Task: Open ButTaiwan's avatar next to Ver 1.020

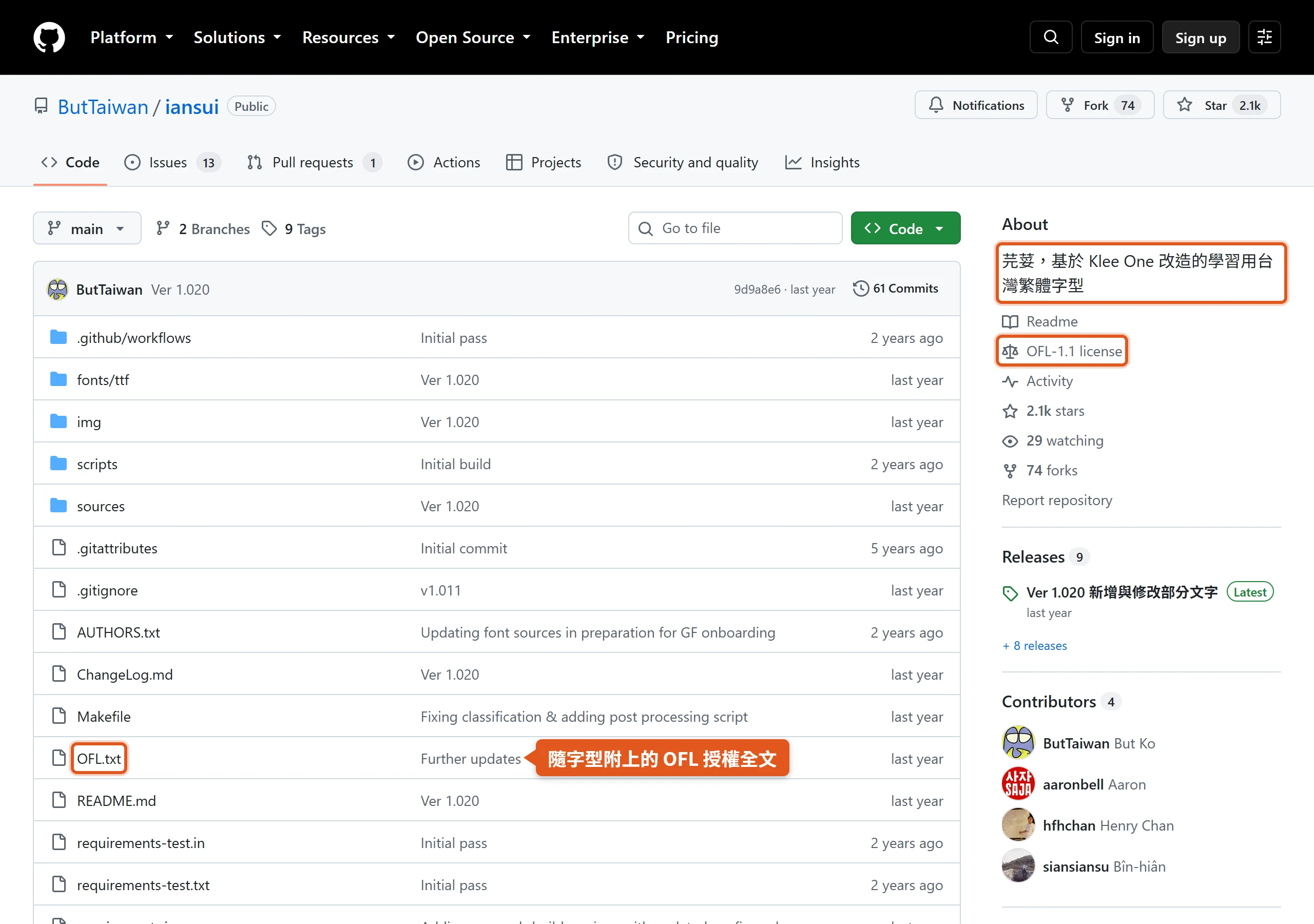Action: click(x=57, y=290)
